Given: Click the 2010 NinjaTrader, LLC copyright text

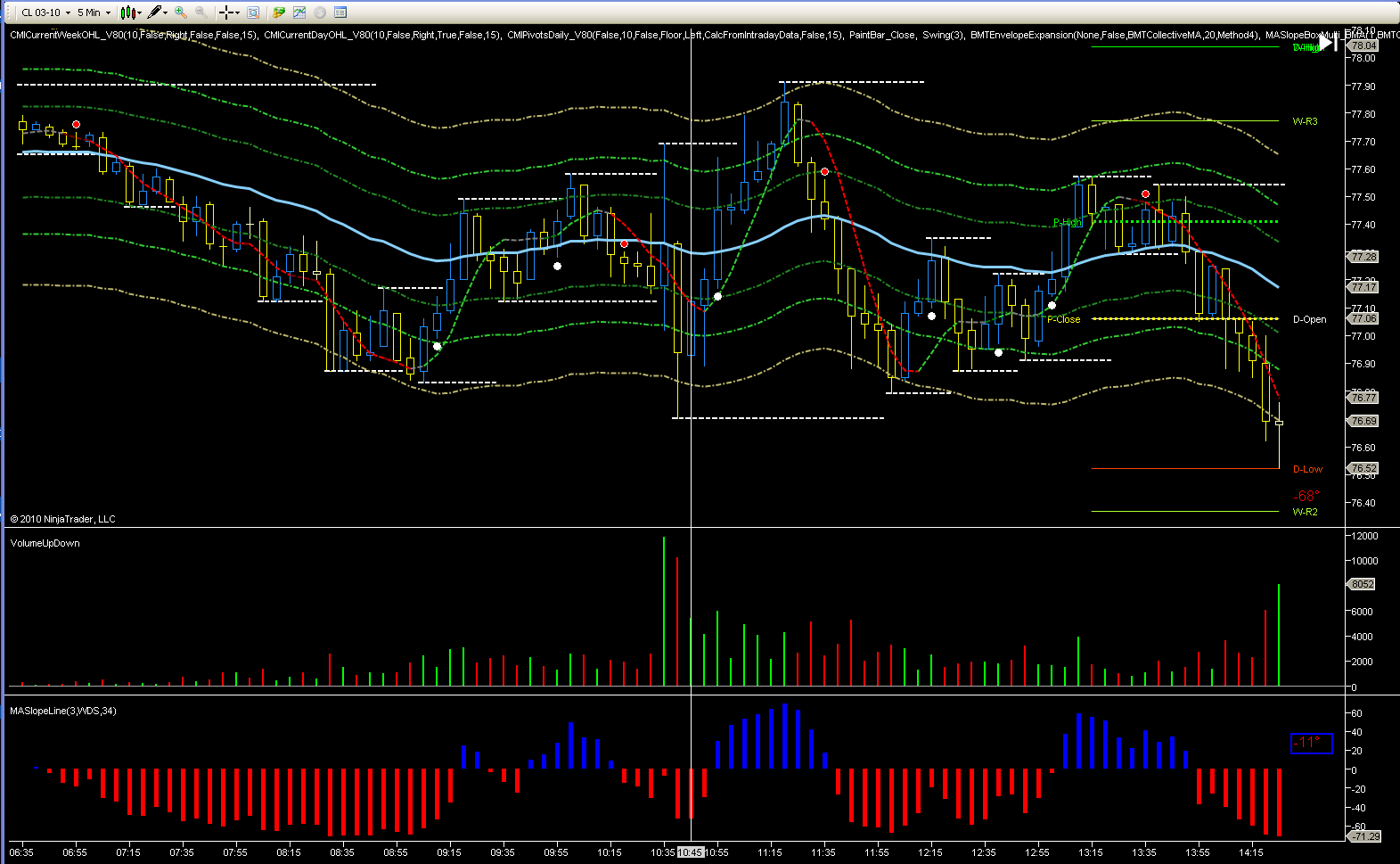Looking at the screenshot, I should click(62, 519).
